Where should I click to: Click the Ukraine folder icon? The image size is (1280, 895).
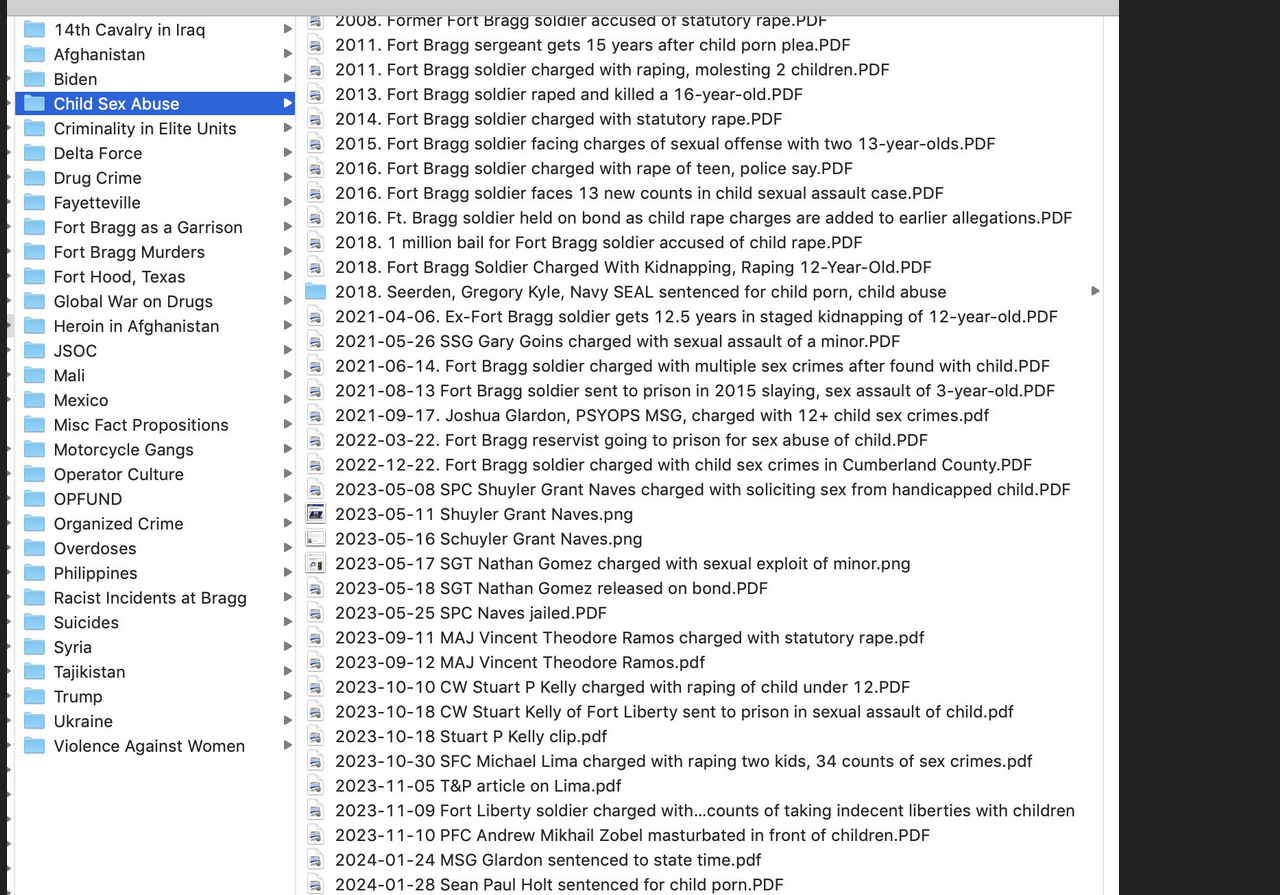(35, 721)
